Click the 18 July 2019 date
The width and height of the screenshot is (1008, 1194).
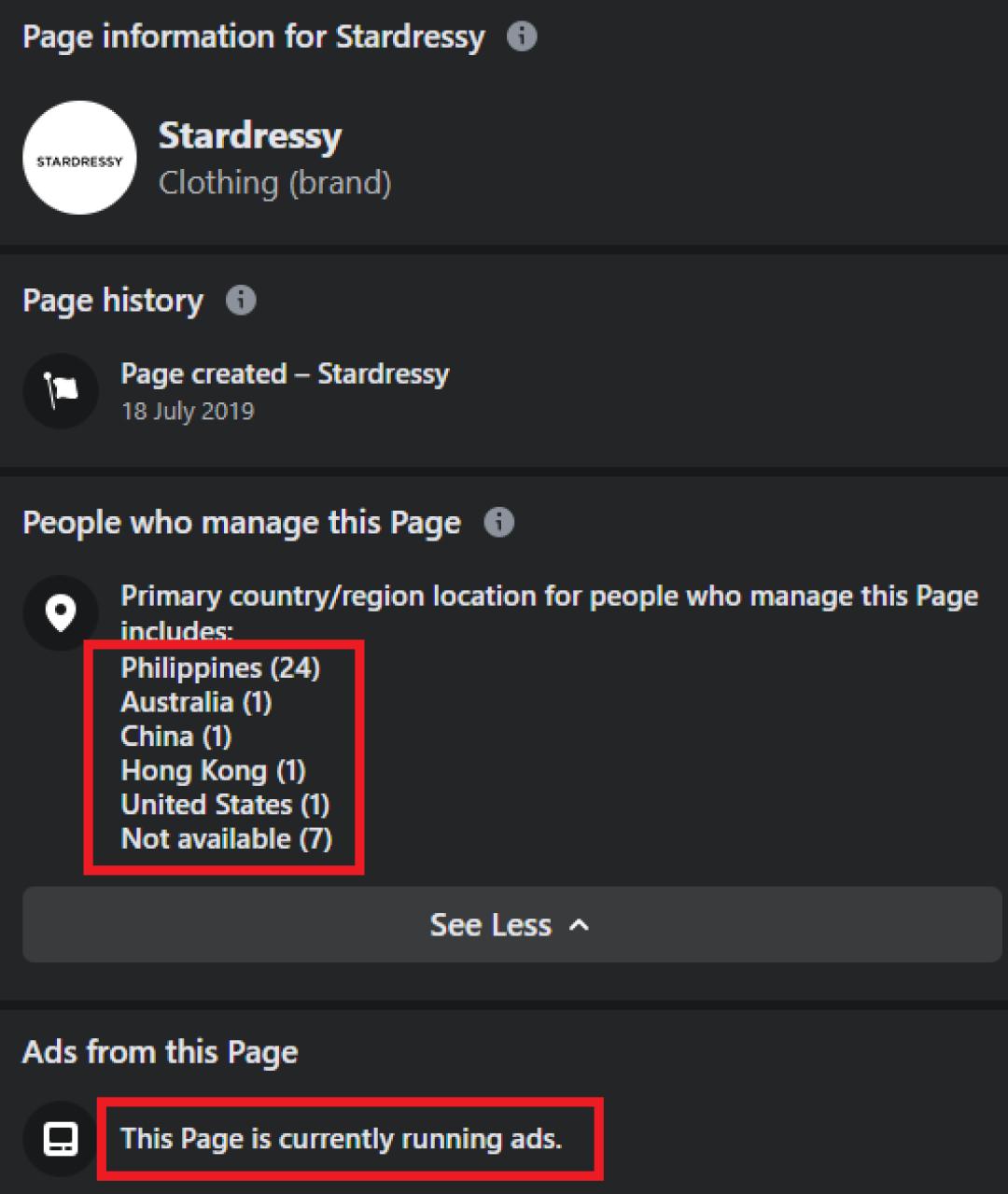coord(188,412)
